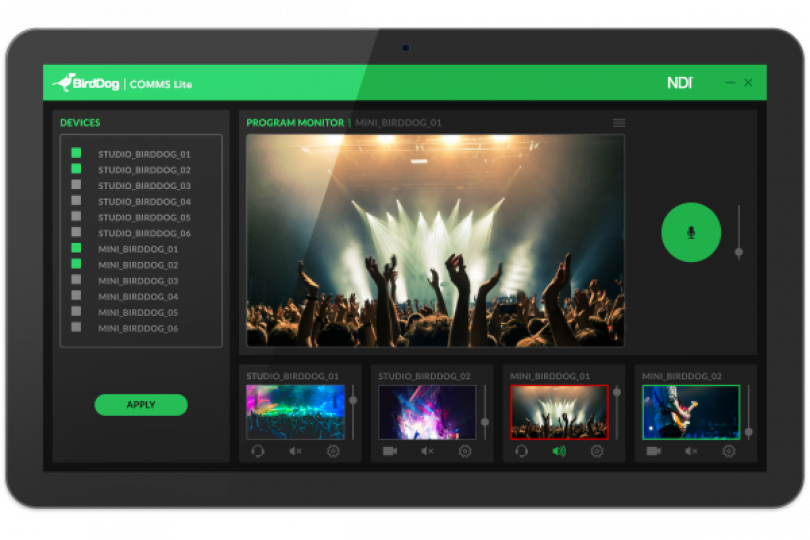Click the APPLY button
The height and width of the screenshot is (540, 810).
[x=141, y=405]
